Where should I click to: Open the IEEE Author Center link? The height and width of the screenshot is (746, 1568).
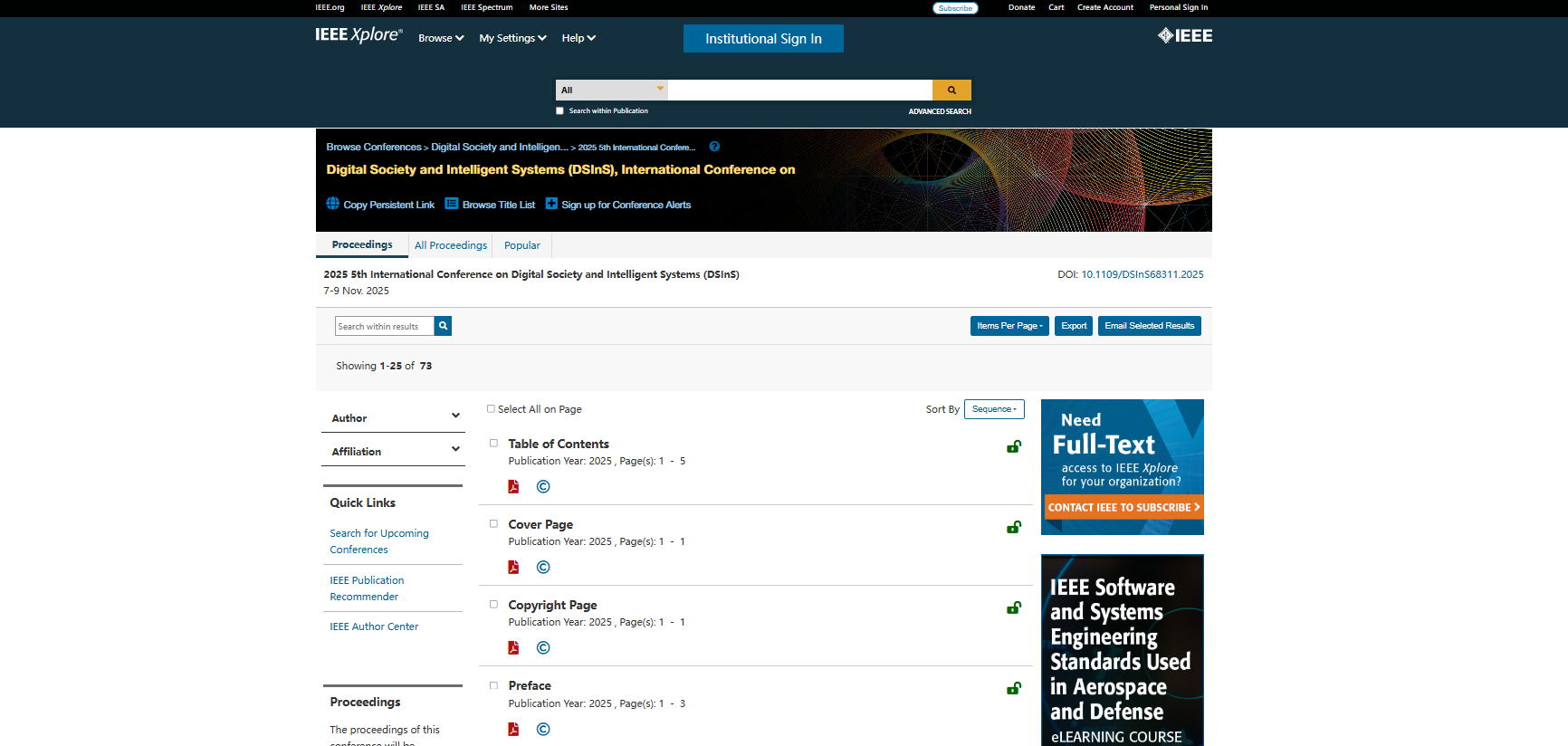click(374, 626)
